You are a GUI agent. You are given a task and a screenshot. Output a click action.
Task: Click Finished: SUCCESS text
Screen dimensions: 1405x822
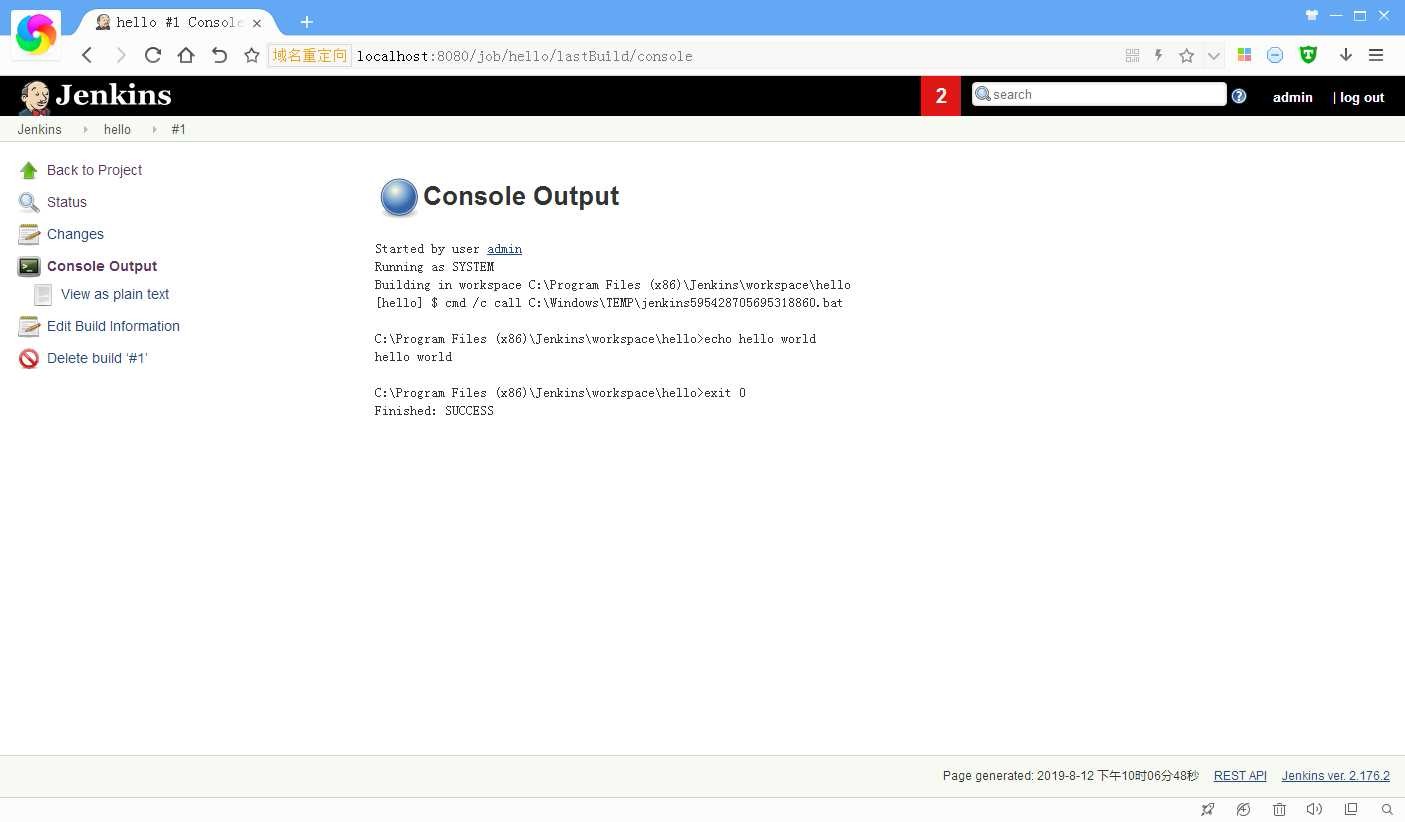coord(434,411)
